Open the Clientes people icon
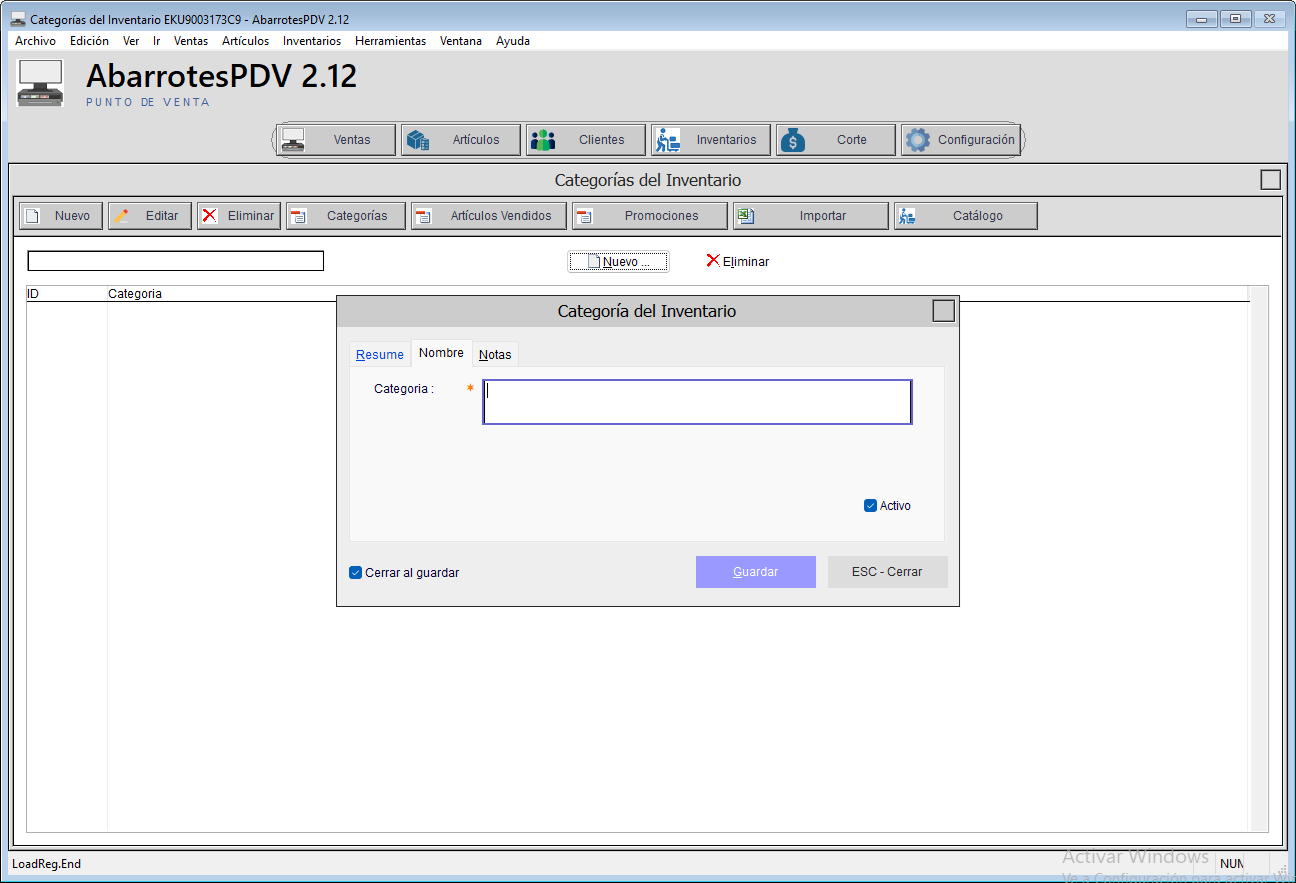Viewport: 1296px width, 883px height. 542,140
